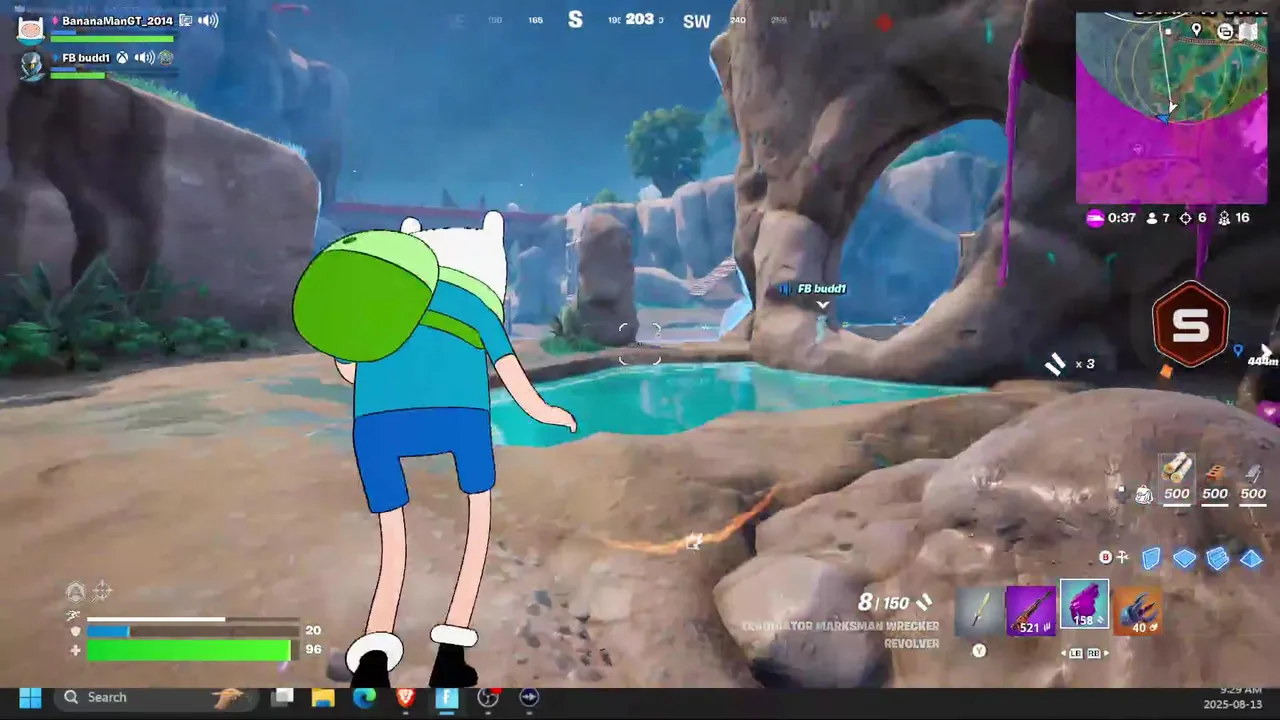Screen dimensions: 1280x720
Task: Select the wall build piece
Action: point(1151,558)
